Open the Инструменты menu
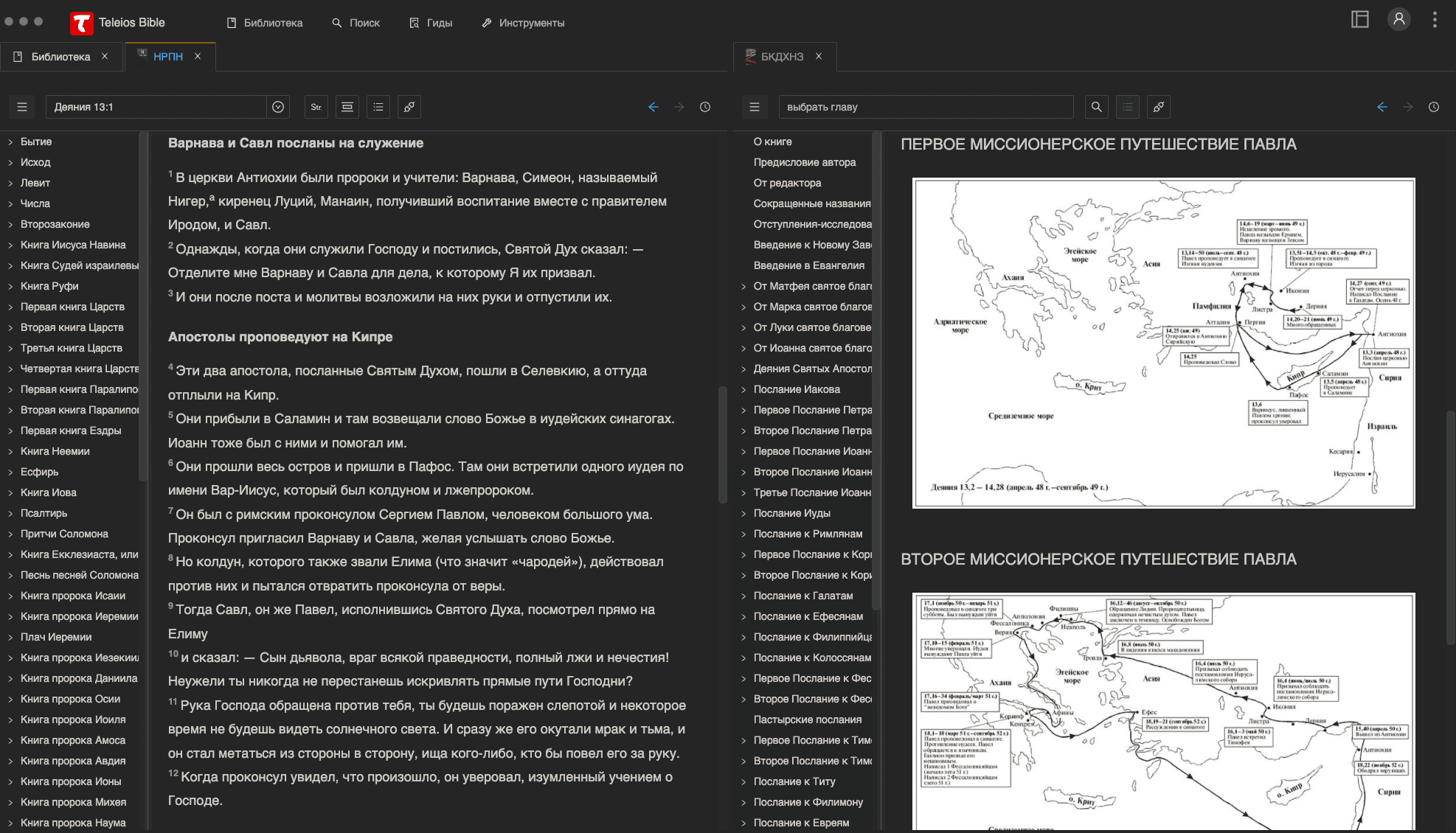Image resolution: width=1456 pixels, height=833 pixels. click(524, 23)
